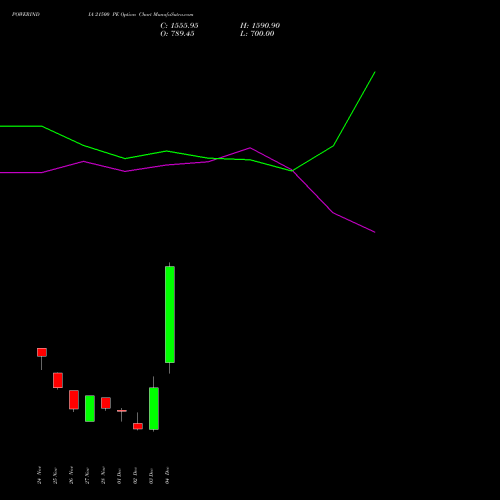
Task: Click the 27 Nov date label
Action: tap(87, 475)
